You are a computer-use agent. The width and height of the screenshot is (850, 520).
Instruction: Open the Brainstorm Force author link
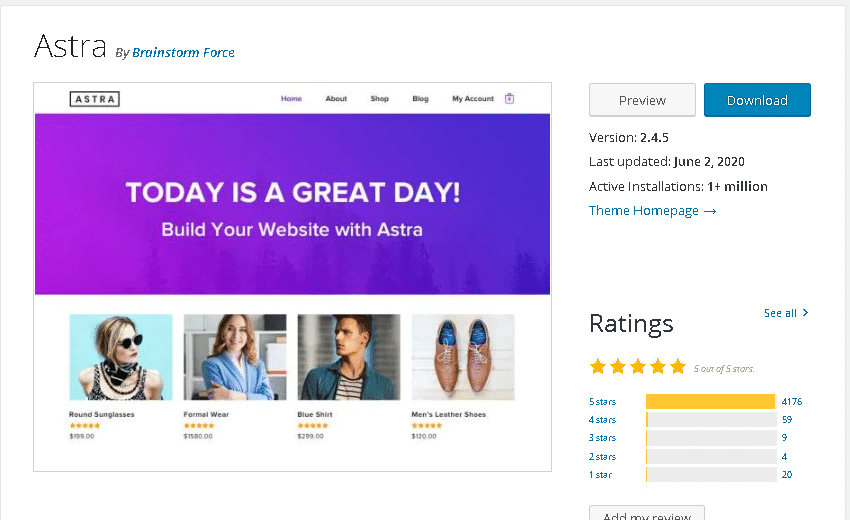tap(183, 53)
